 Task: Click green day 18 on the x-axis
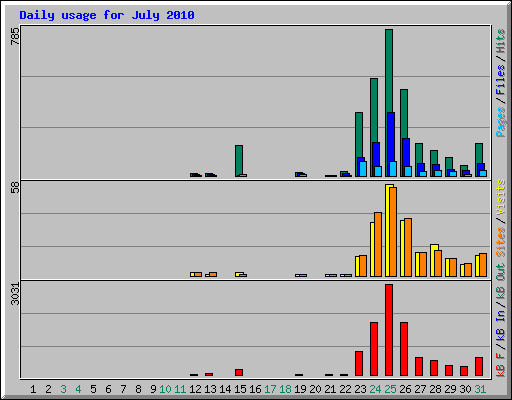(x=285, y=389)
